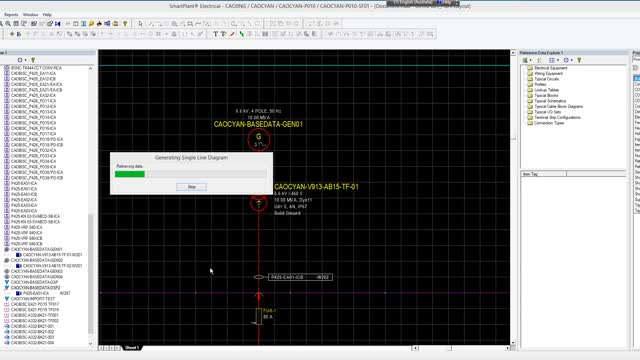Select the text tool T icon

[x=216, y=34]
